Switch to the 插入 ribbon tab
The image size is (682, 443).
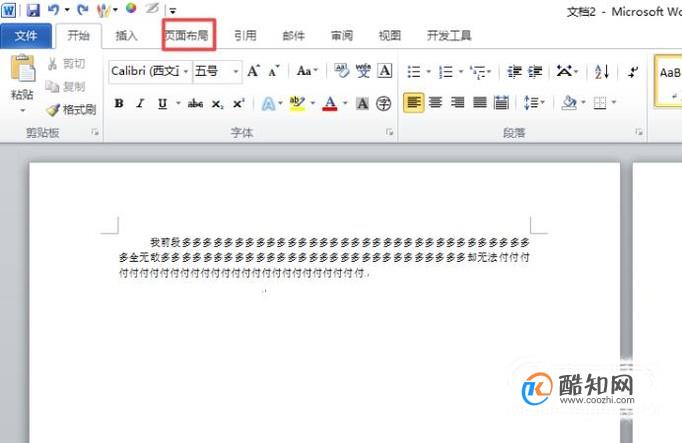tap(126, 36)
